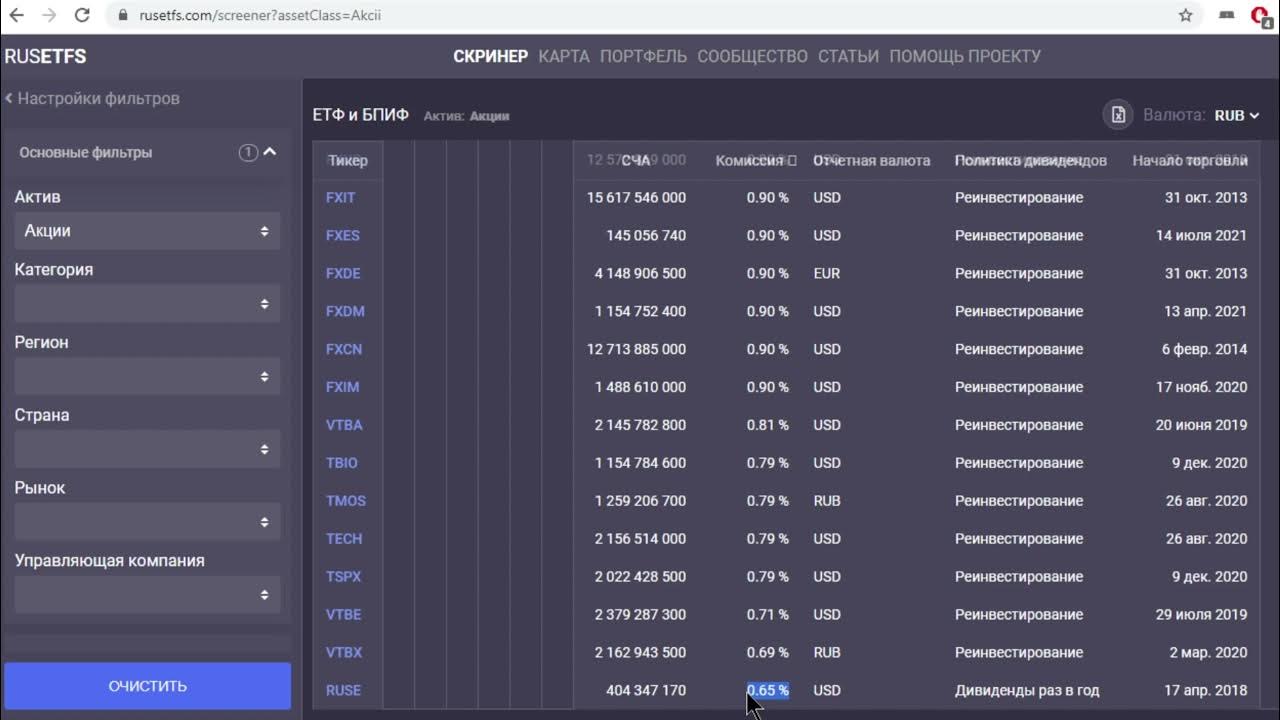
Task: Open the VTBX ticker link
Action: click(344, 653)
